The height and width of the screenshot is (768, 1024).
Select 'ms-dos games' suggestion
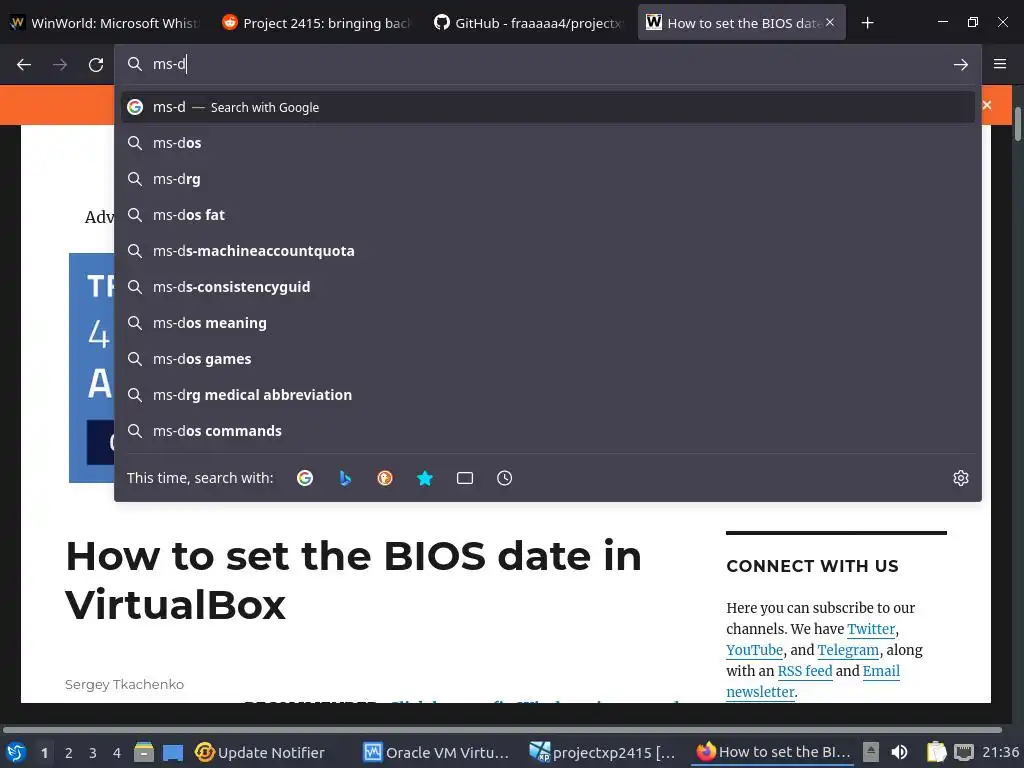click(x=547, y=359)
